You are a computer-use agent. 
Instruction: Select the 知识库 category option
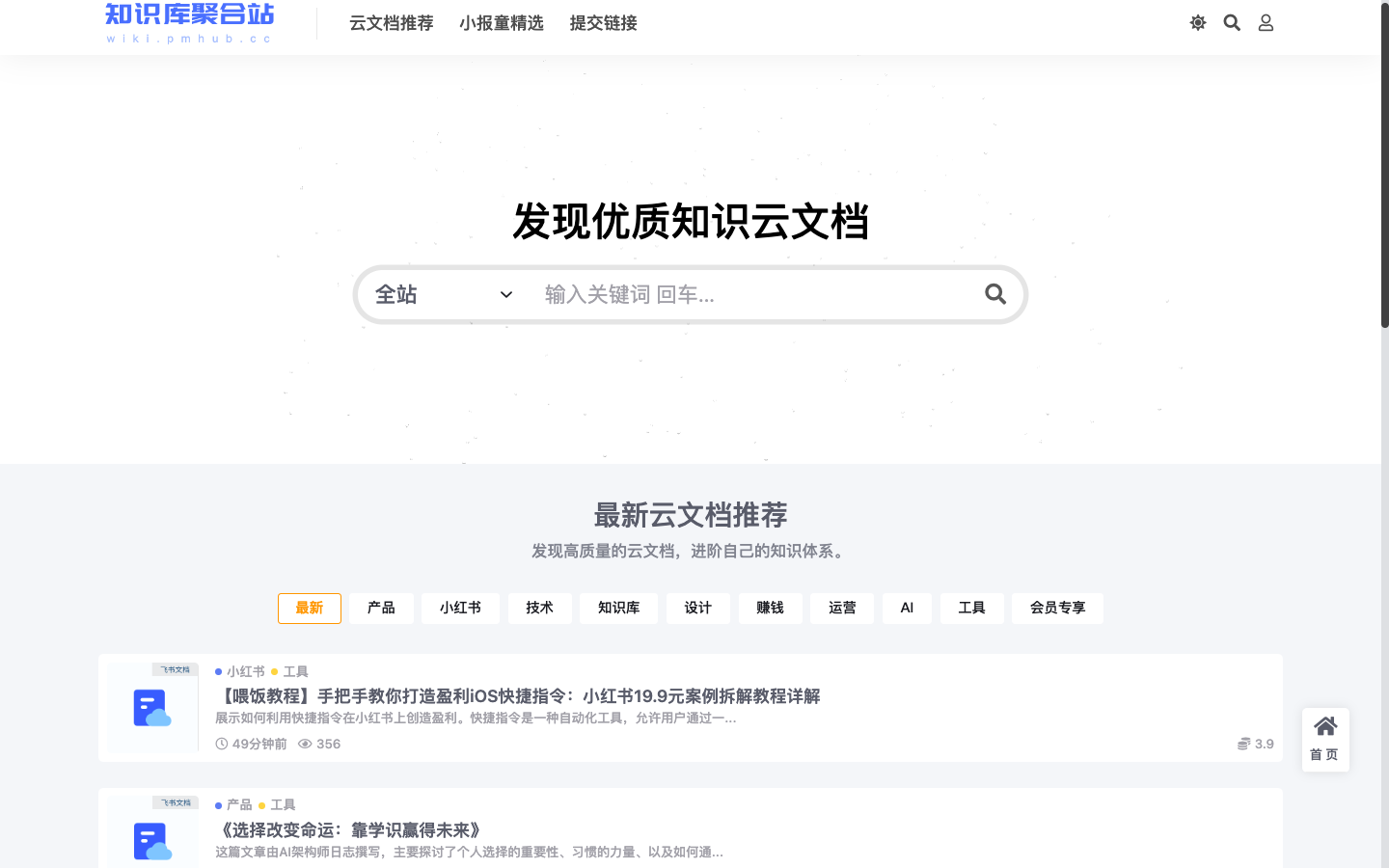(x=618, y=608)
